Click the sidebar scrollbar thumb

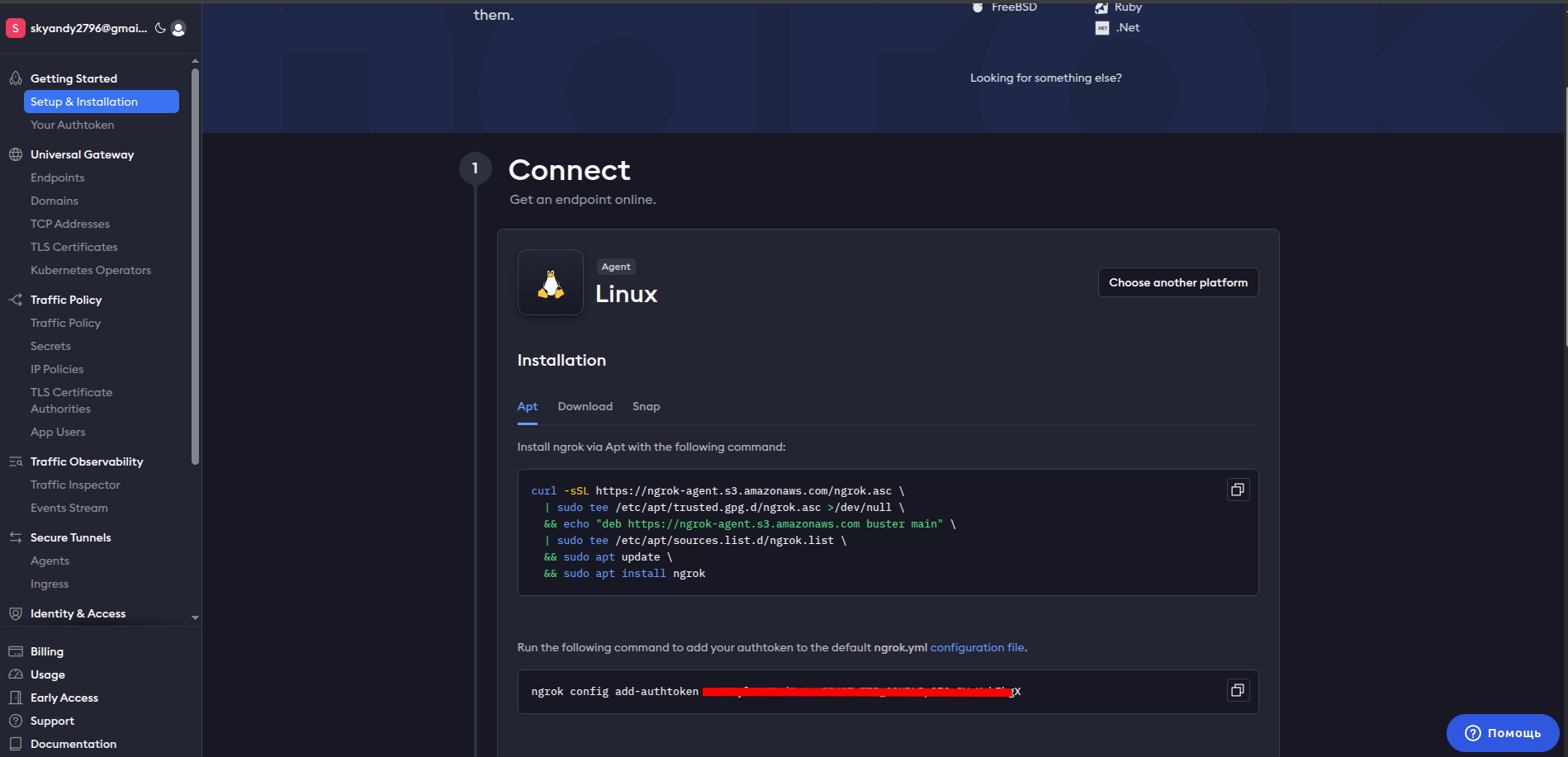coord(195,267)
